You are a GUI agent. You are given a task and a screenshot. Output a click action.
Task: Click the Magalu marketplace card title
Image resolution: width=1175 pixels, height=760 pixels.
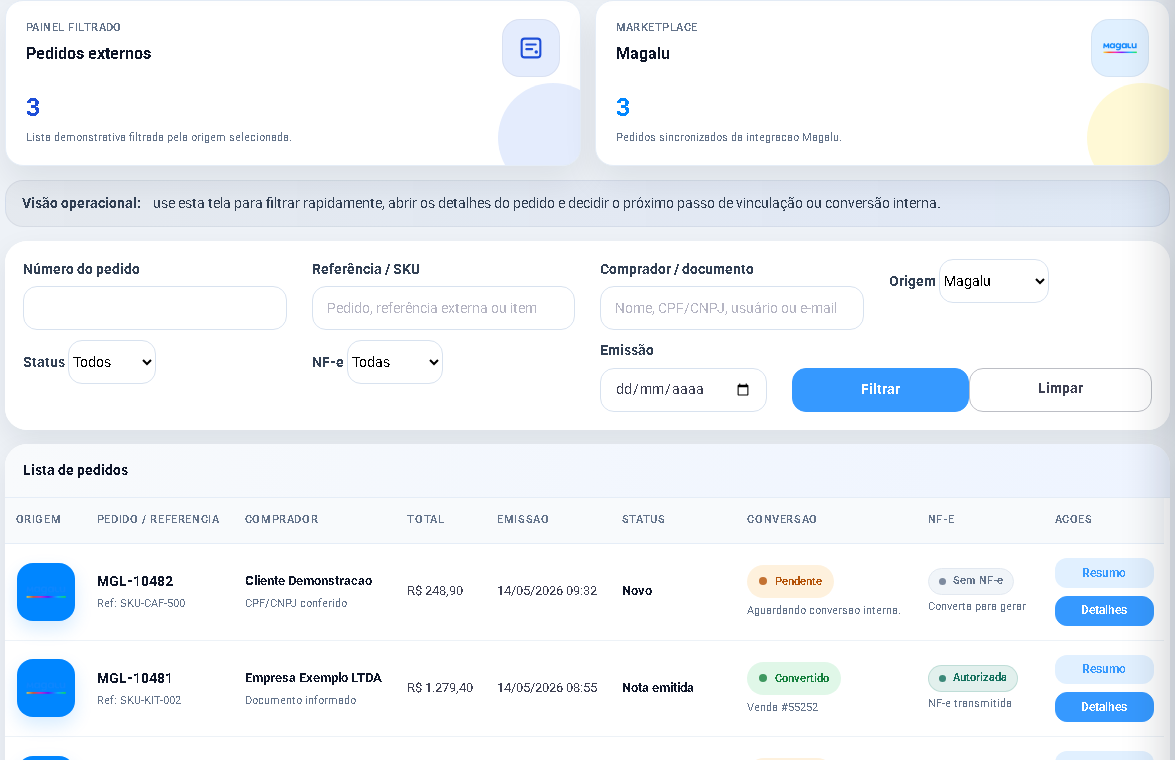(643, 53)
